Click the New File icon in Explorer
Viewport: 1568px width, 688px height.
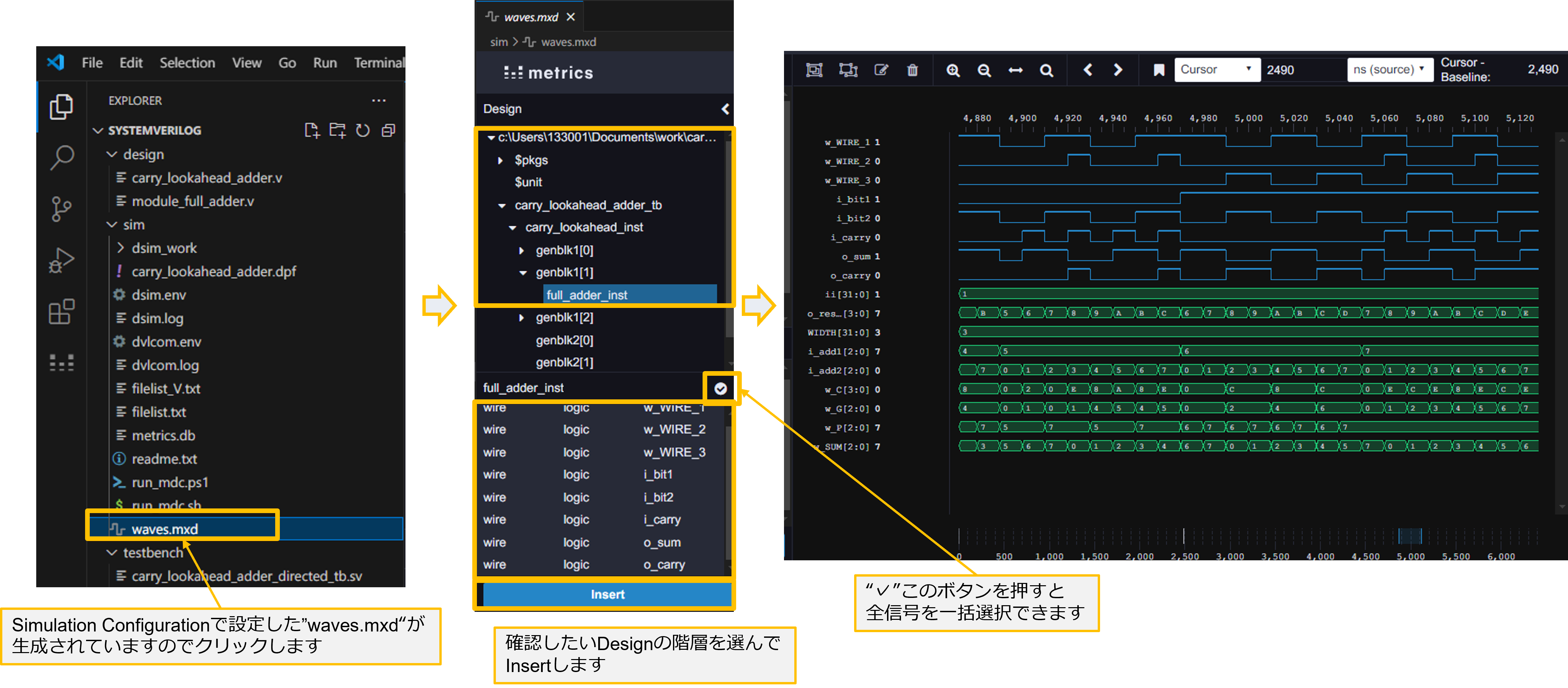312,130
